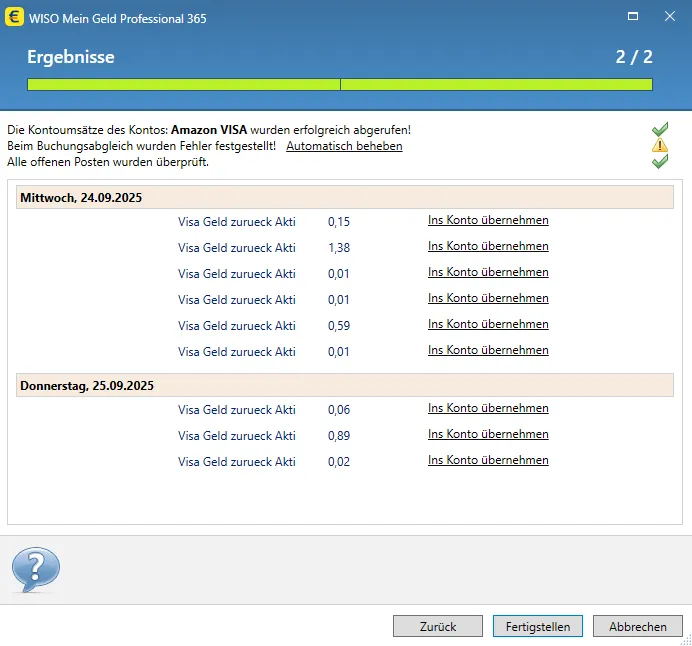Click the blue help question mark icon
The image size is (692, 646).
pyautogui.click(x=36, y=570)
